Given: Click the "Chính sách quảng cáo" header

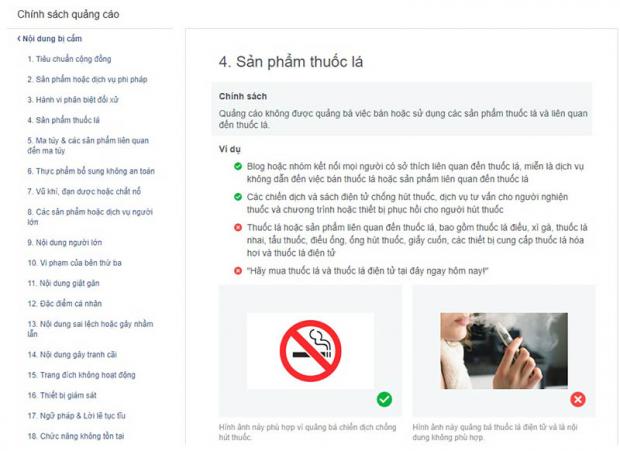Looking at the screenshot, I should 68,14.
